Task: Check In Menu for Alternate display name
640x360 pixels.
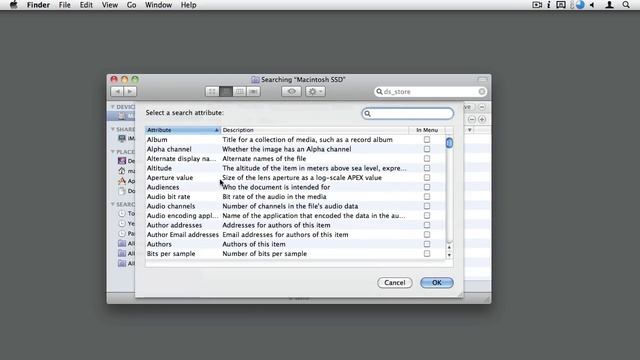Action: [427, 158]
